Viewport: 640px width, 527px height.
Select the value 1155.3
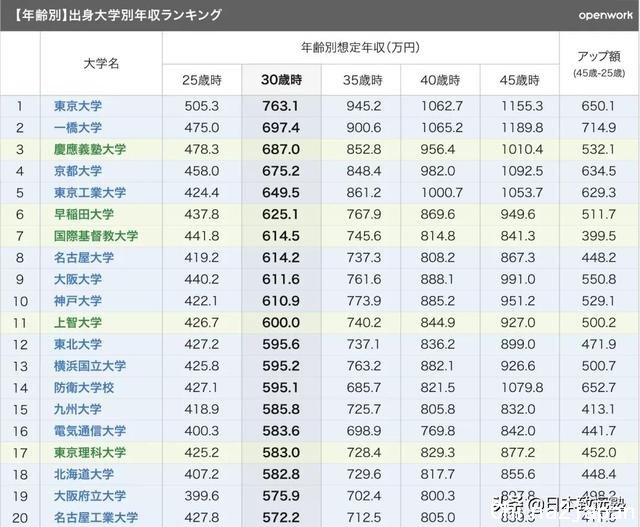pyautogui.click(x=522, y=106)
